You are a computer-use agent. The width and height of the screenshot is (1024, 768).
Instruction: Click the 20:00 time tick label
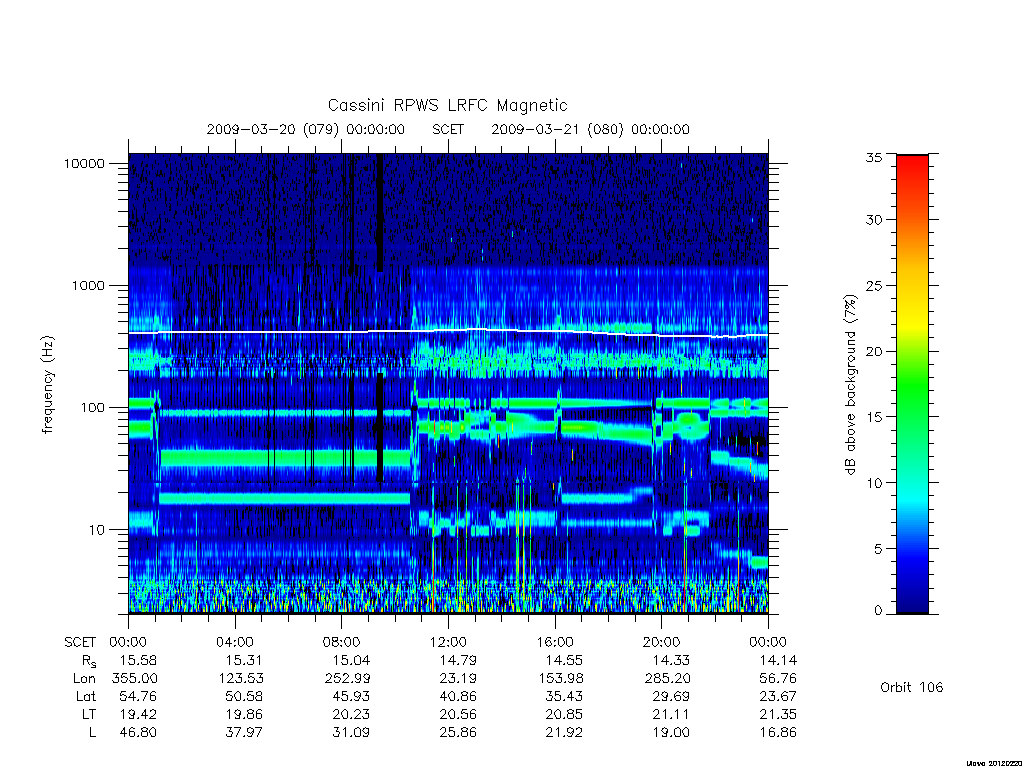[x=662, y=642]
